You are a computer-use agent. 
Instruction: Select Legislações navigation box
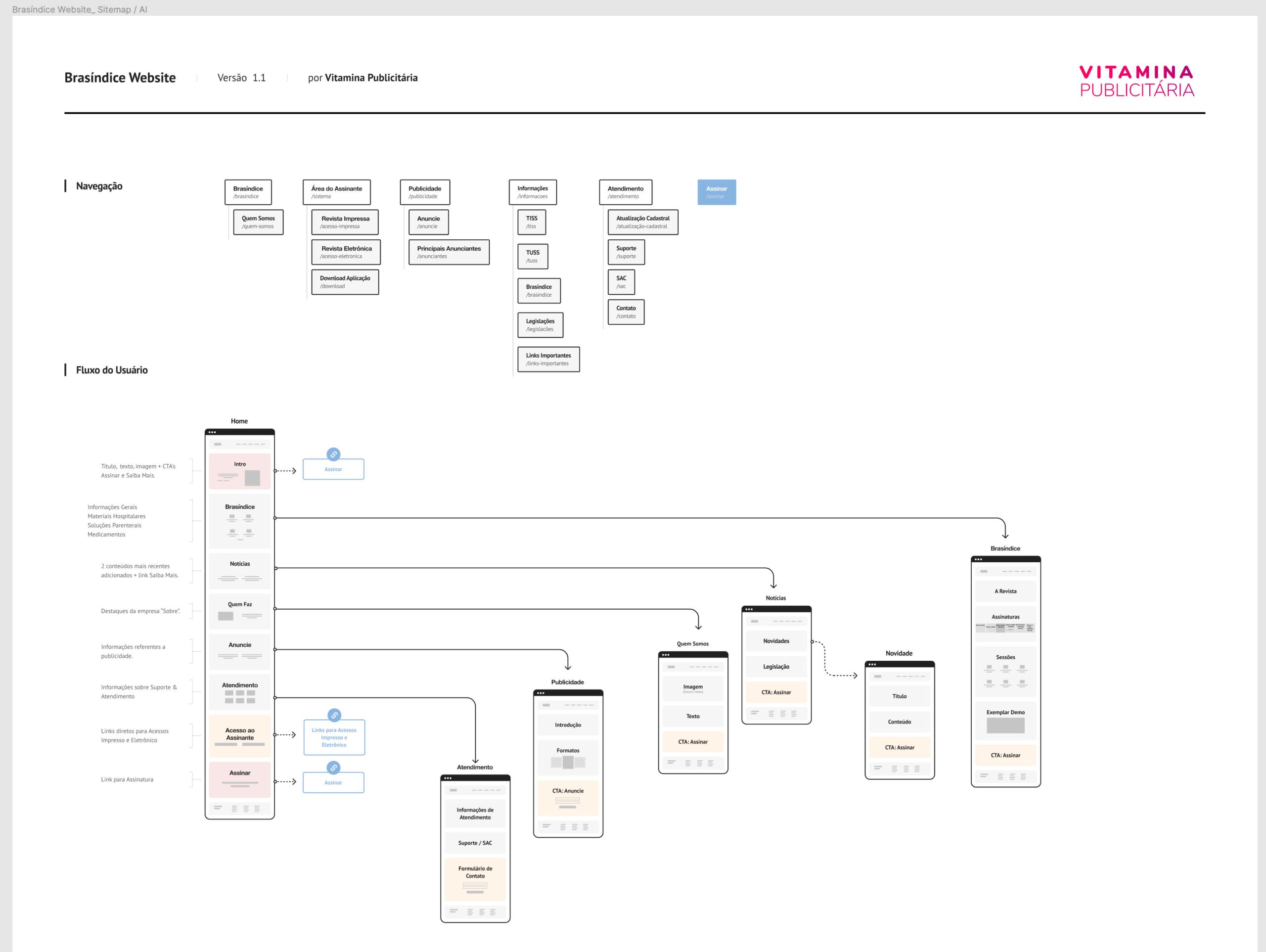tap(541, 325)
